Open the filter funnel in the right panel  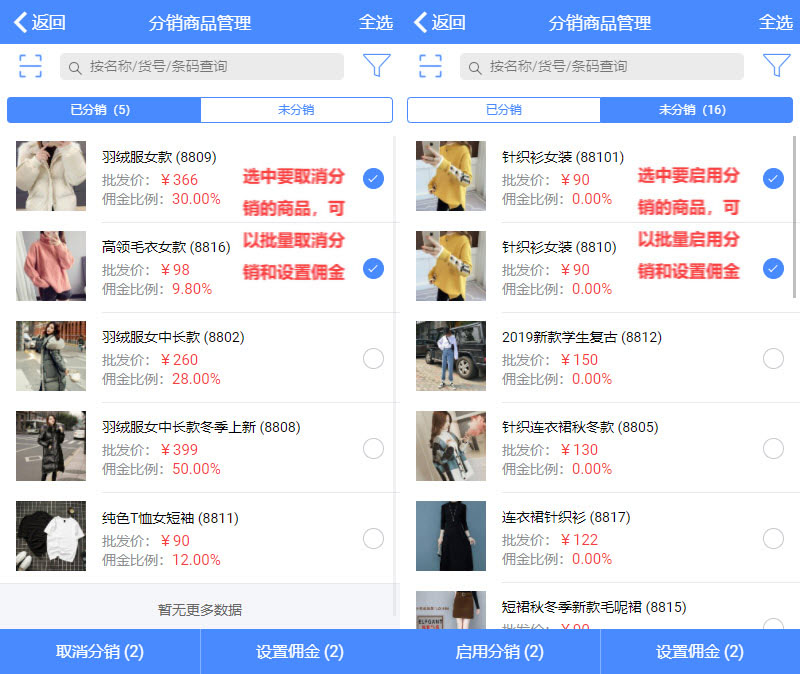[776, 66]
